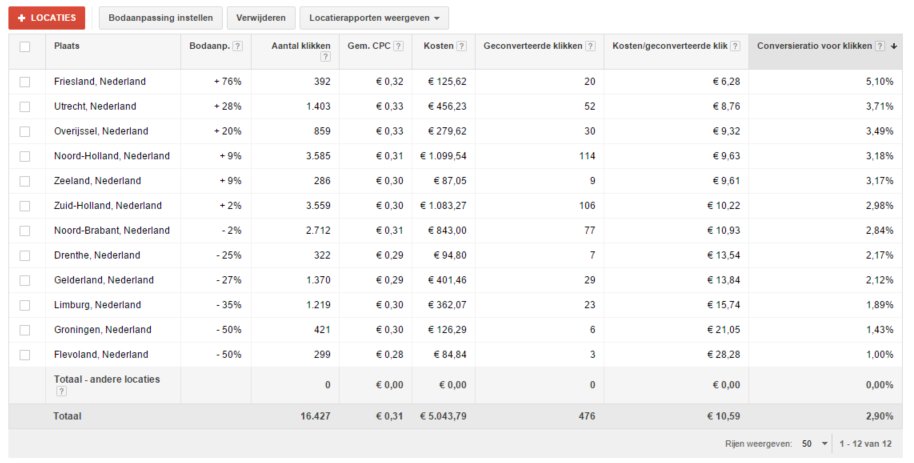914x463 pixels.
Task: Check the Groningen, Nederland row checkbox
Action: click(x=24, y=330)
